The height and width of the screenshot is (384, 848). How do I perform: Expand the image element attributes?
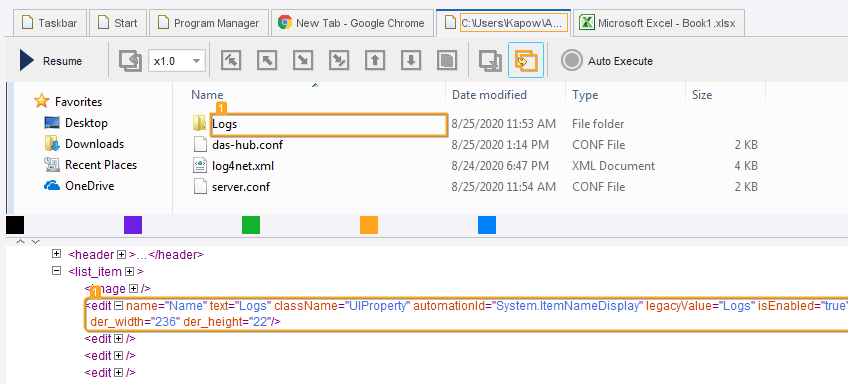pyautogui.click(x=133, y=289)
